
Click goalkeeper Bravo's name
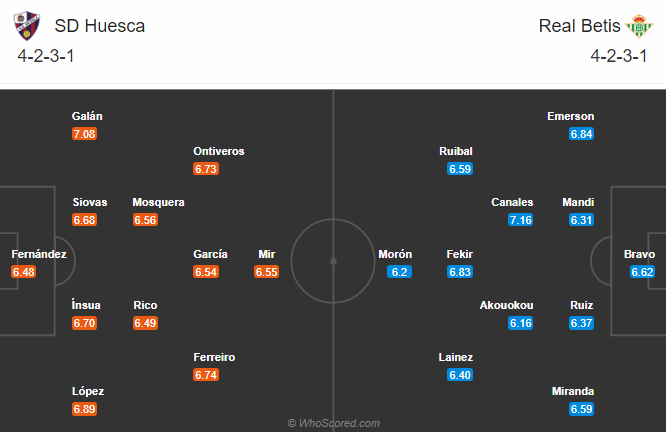pos(640,254)
